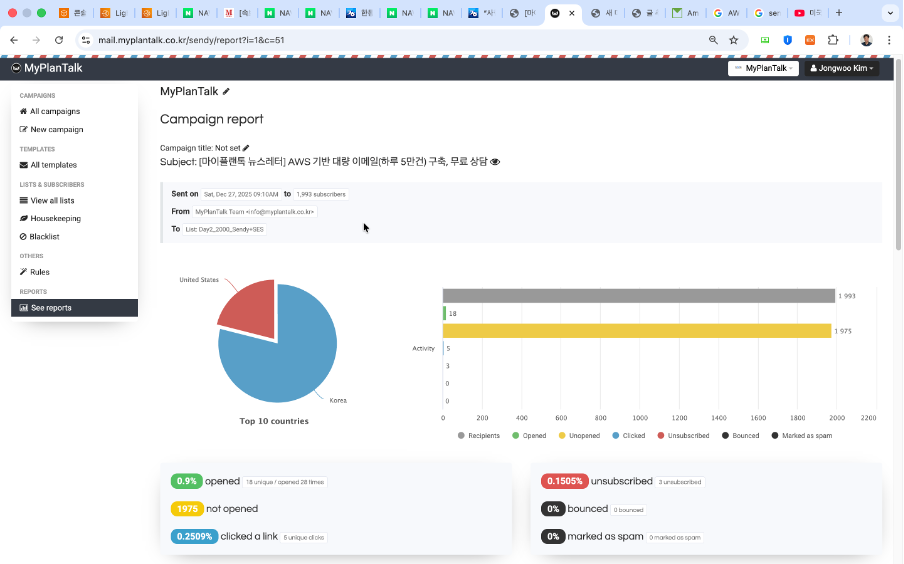Image resolution: width=904 pixels, height=564 pixels.
Task: Go to All campaigns in the sidebar
Action: tap(54, 111)
